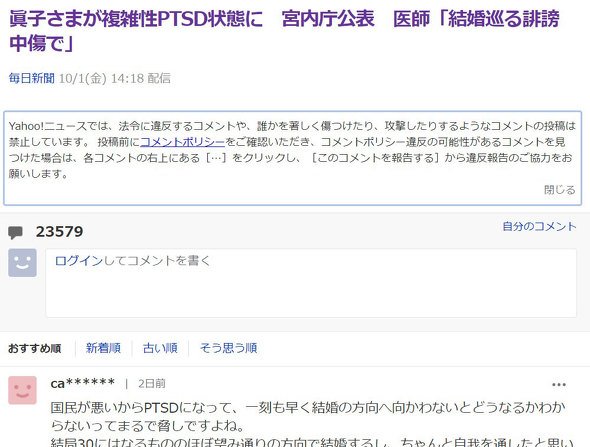590x447 pixels.
Task: Open the 毎日新聞 publisher link
Action: tap(32, 78)
